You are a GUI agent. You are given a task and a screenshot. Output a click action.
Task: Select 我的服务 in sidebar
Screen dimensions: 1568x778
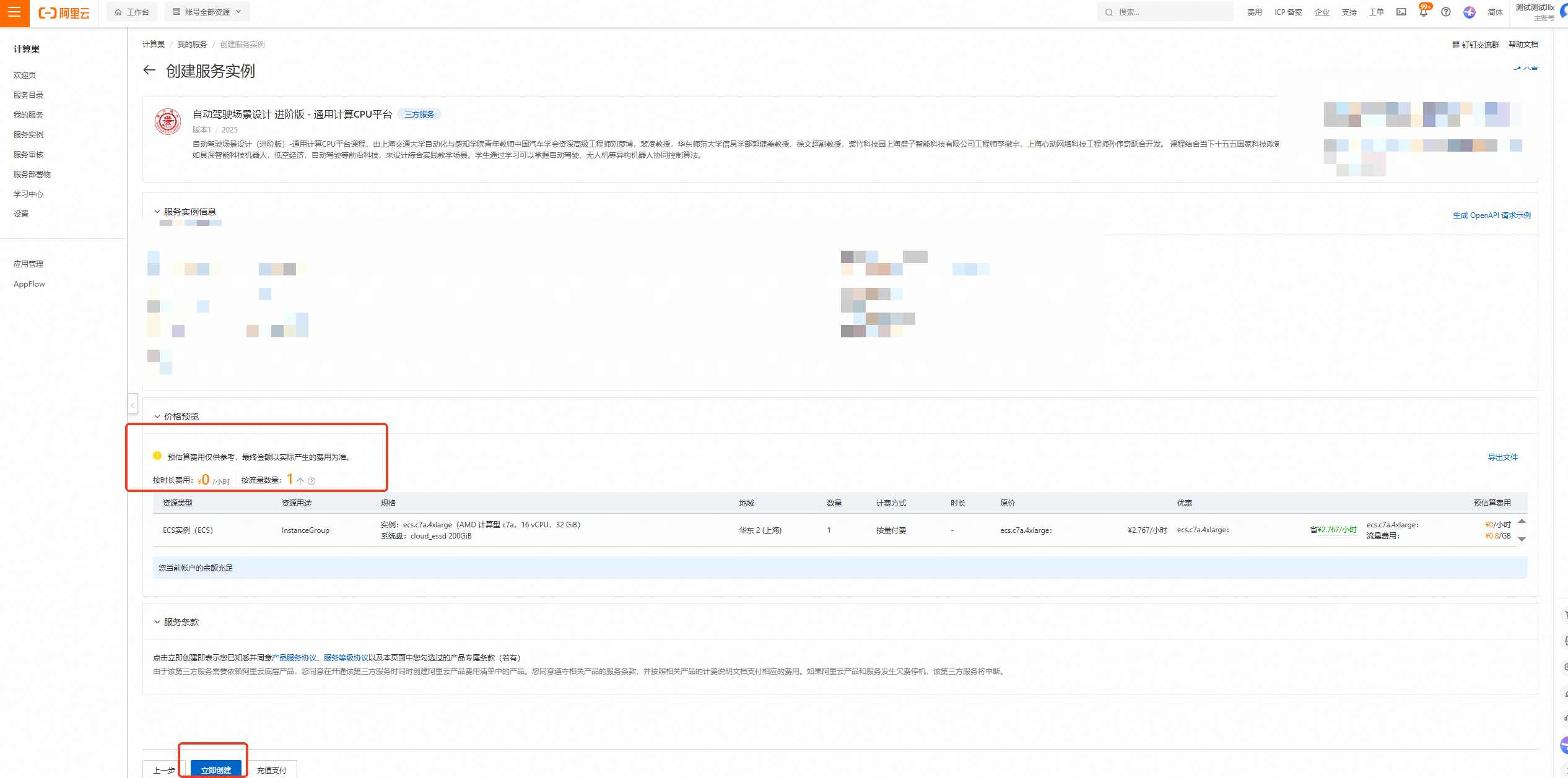28,115
